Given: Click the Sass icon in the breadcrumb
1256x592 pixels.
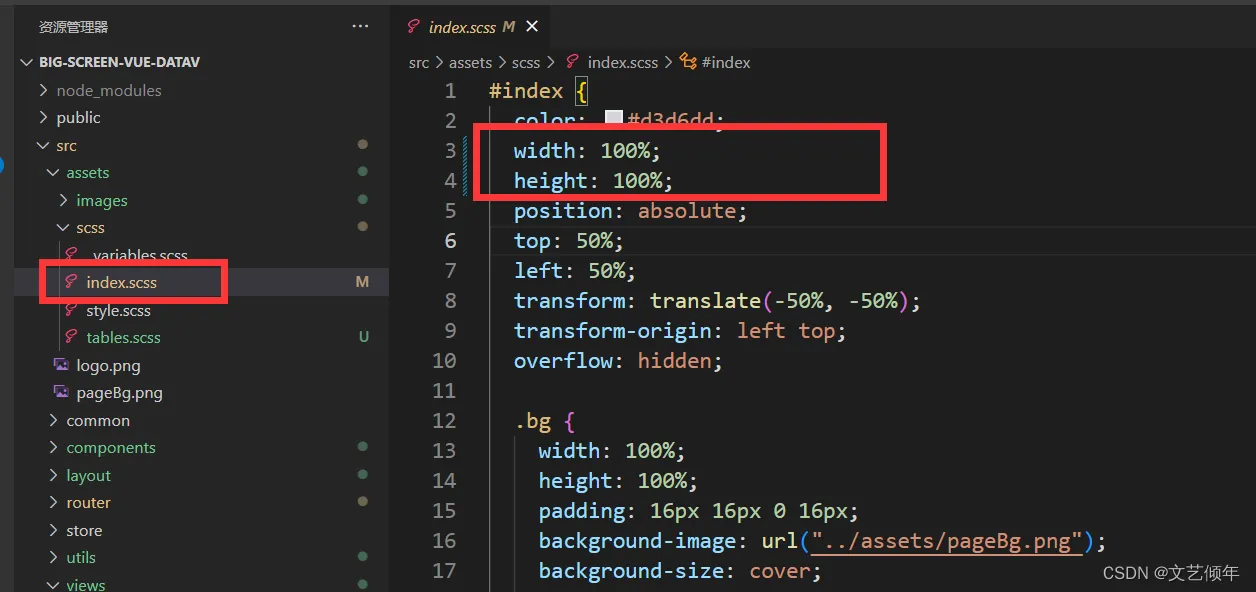Looking at the screenshot, I should coord(573,62).
